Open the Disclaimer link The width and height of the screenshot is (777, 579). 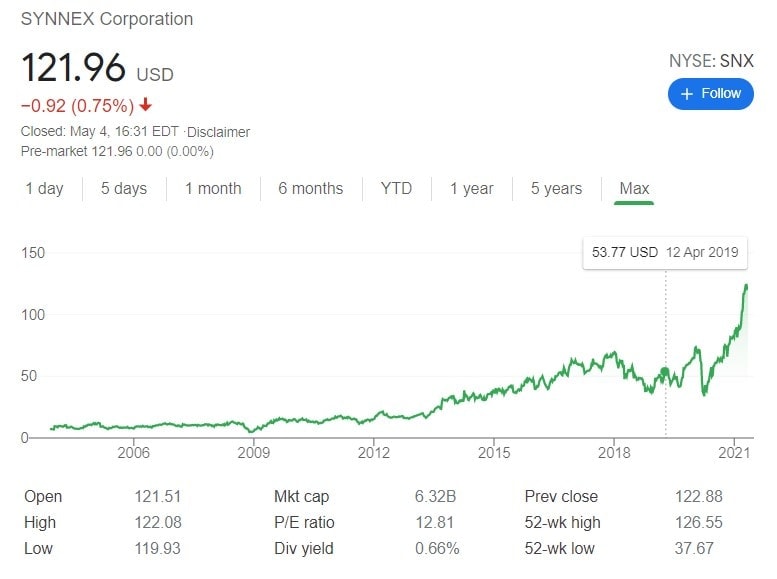(217, 132)
